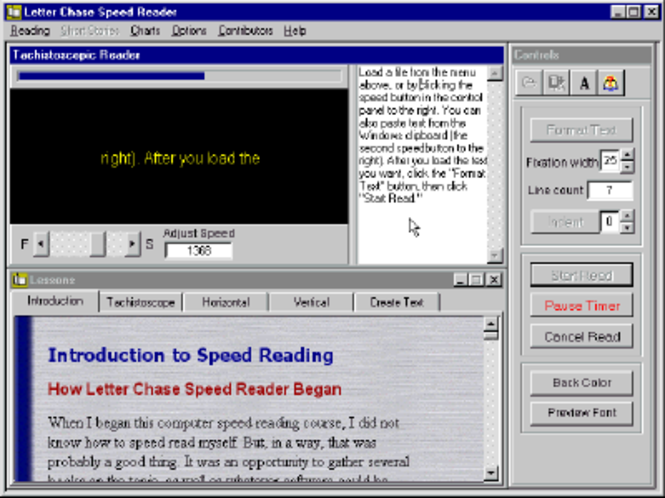665x498 pixels.
Task: Click the text pane scroll down arrow
Action: tap(495, 256)
